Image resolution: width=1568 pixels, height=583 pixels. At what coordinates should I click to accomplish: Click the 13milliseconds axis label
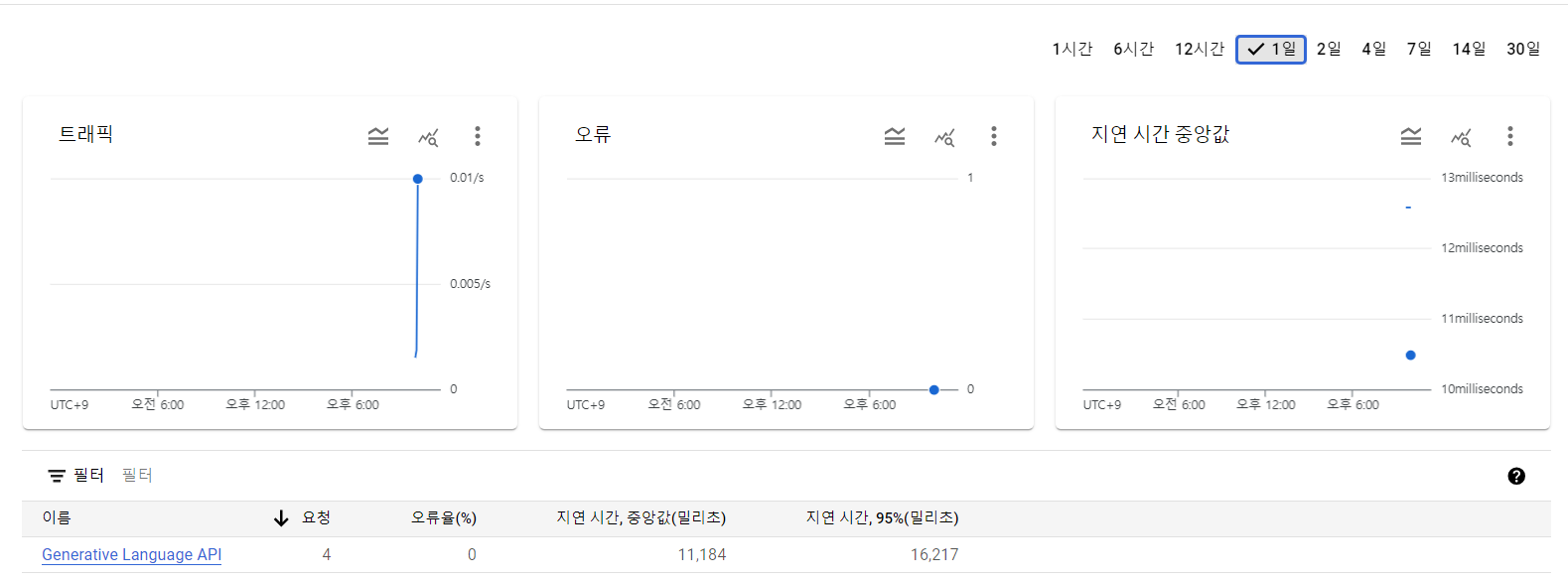[x=1482, y=178]
